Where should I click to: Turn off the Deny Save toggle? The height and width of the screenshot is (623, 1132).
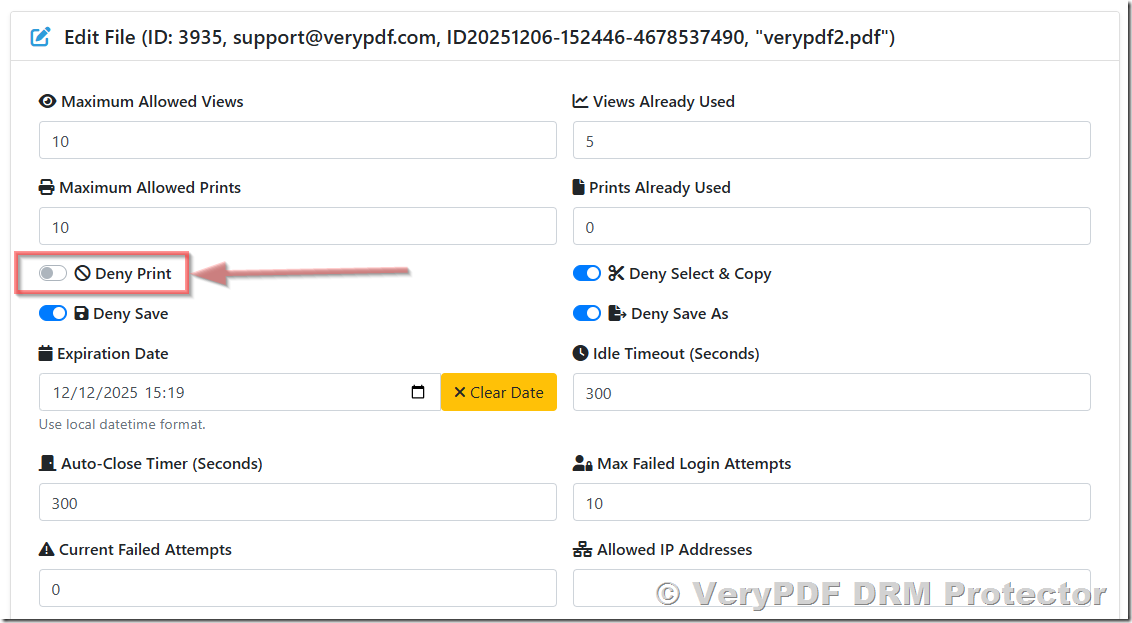(x=52, y=312)
